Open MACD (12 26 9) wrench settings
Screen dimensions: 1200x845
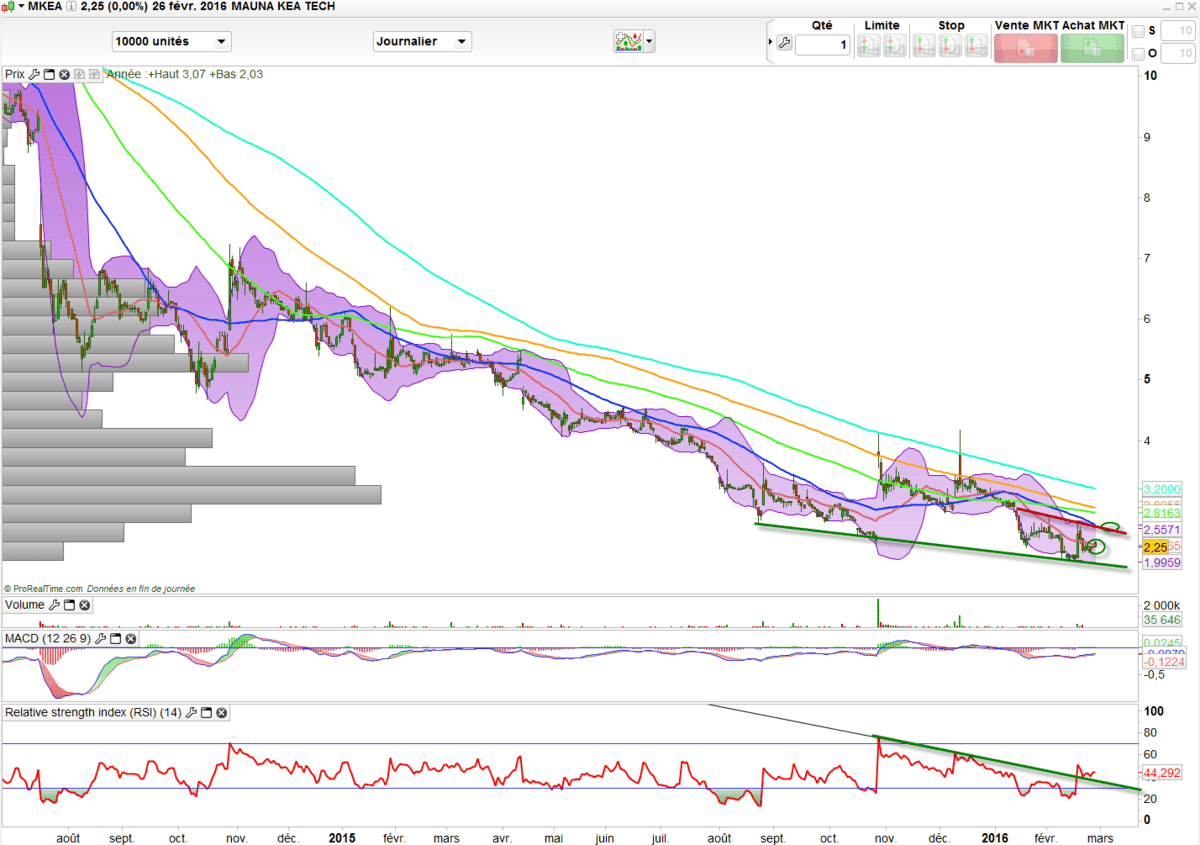[x=100, y=638]
